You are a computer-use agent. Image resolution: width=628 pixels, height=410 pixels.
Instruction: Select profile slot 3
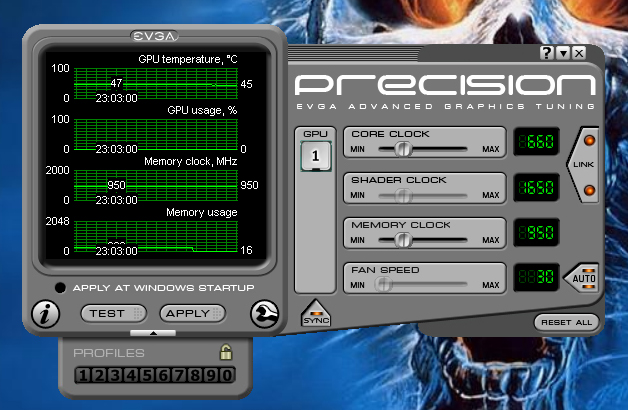coord(115,375)
